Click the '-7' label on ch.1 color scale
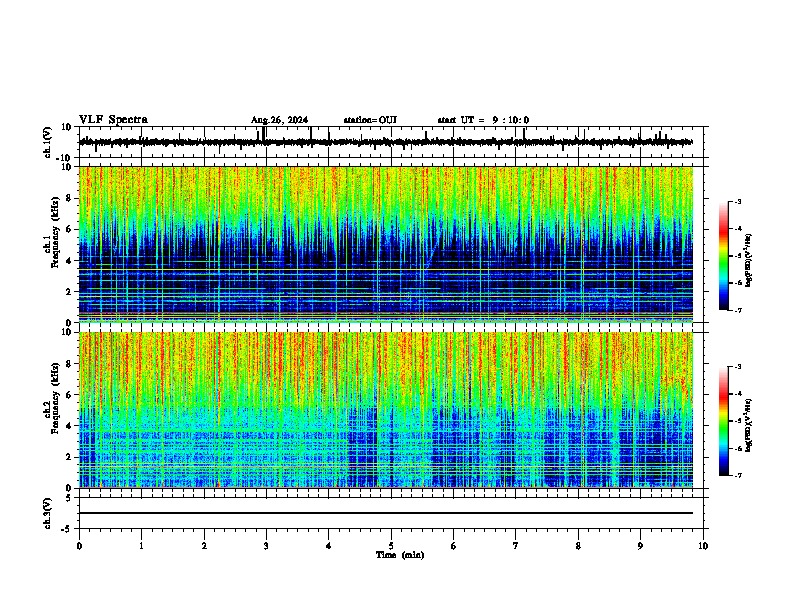This screenshot has width=792, height=612. [737, 310]
